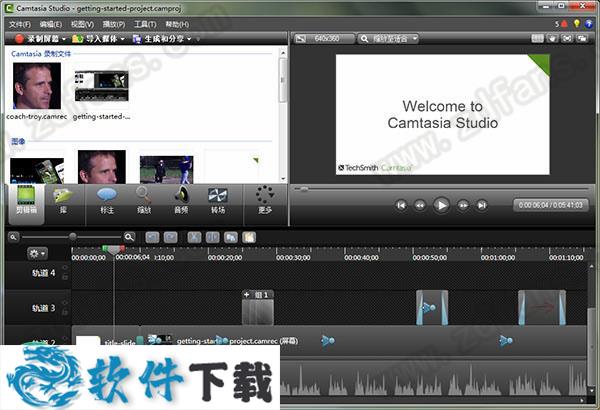Jump to next clip
The width and height of the screenshot is (600, 410).
click(x=482, y=206)
